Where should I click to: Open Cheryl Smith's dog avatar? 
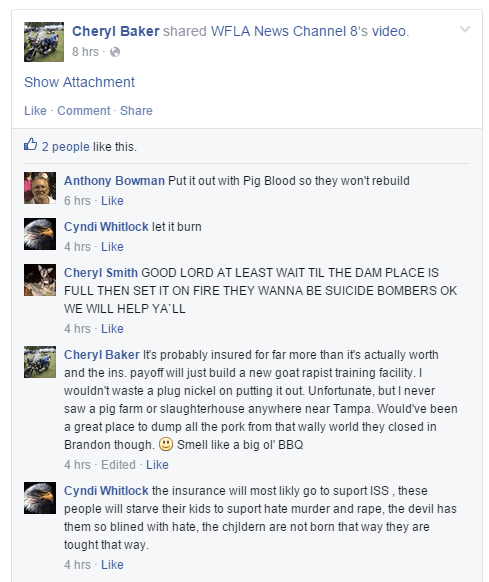40,280
